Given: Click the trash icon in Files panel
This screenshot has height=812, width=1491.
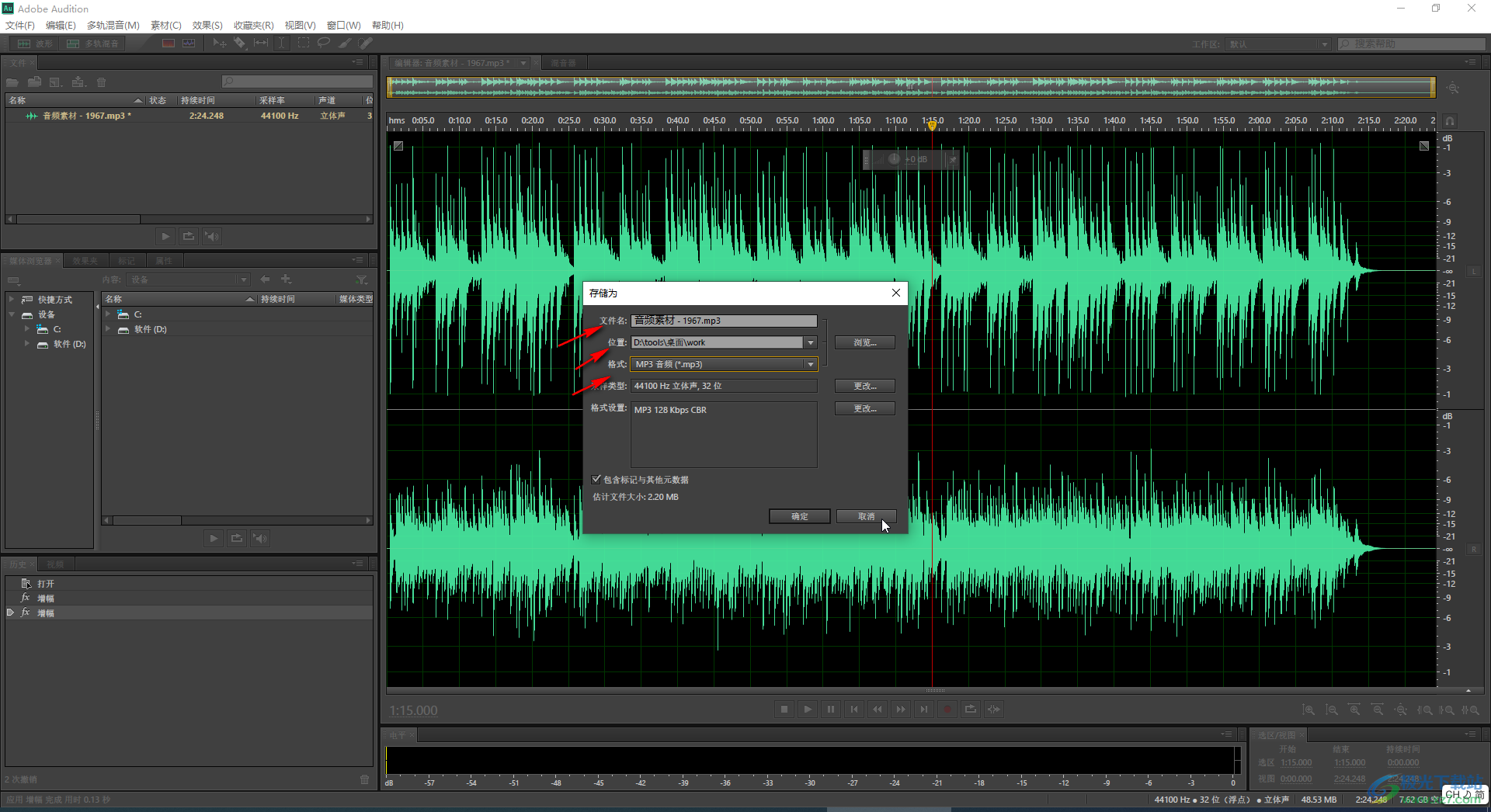Looking at the screenshot, I should 101,82.
